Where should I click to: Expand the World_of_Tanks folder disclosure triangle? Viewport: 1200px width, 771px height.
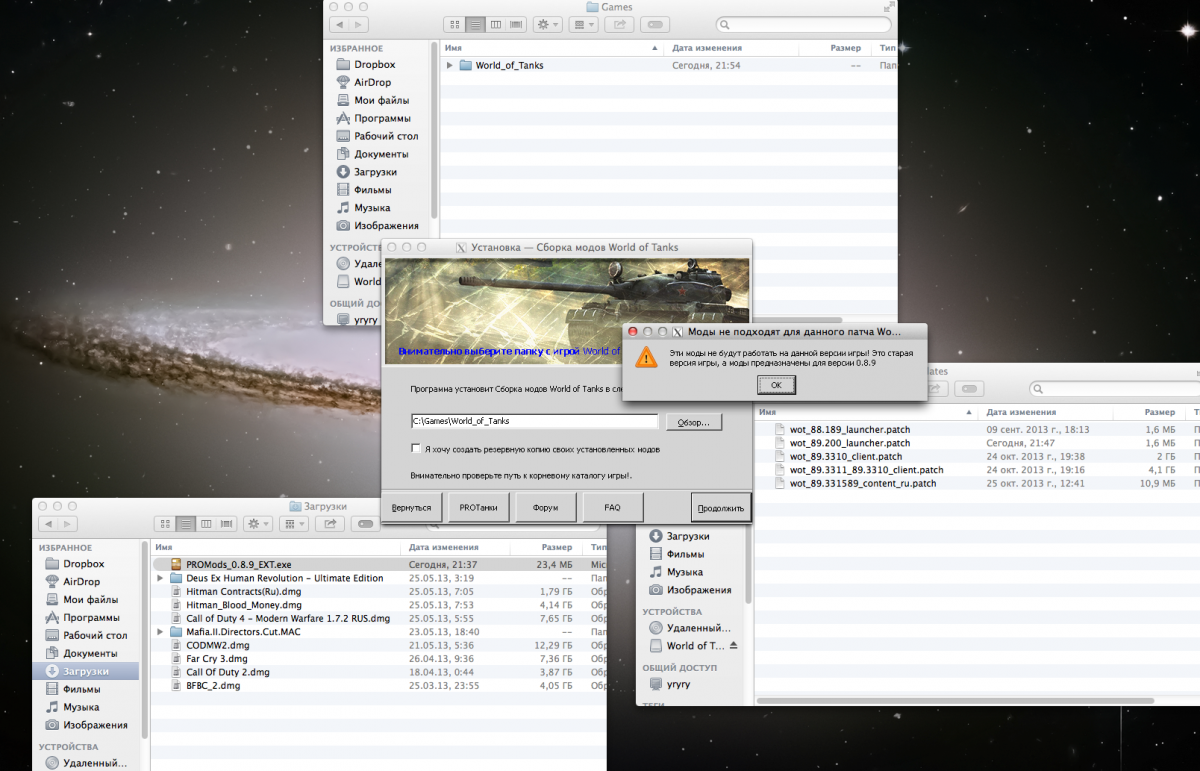coord(450,66)
